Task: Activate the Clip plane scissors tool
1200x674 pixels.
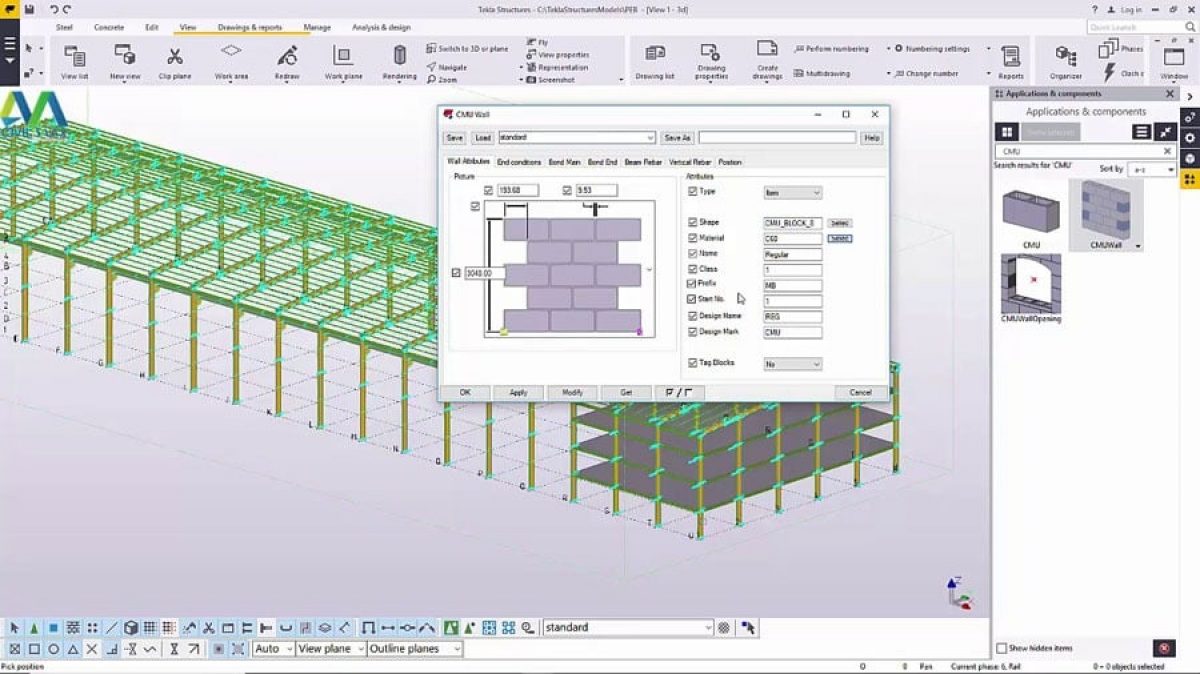Action: pos(175,61)
